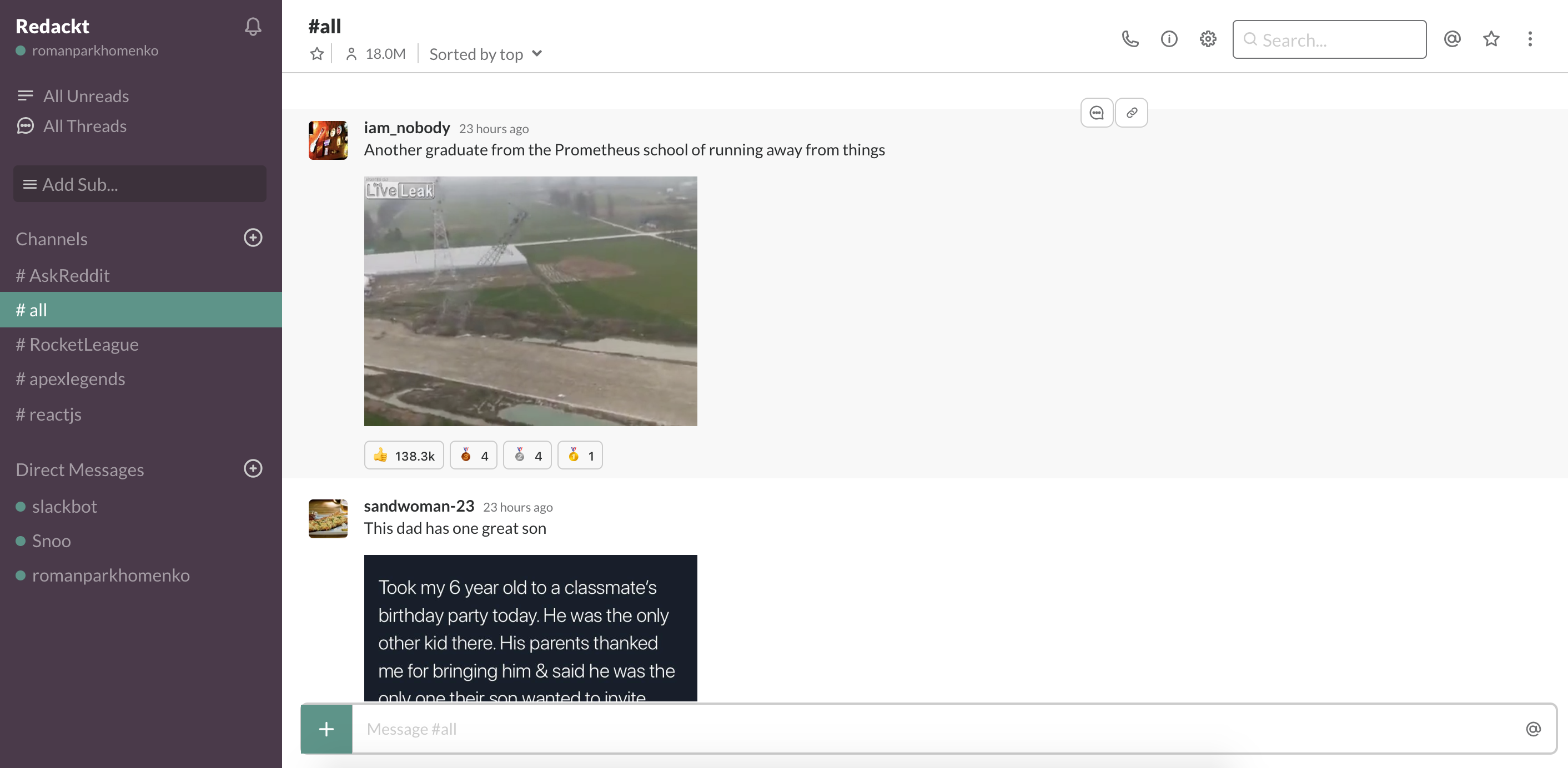The width and height of the screenshot is (1568, 768).
Task: Toggle thumbs up 138.3k reaction
Action: (404, 455)
